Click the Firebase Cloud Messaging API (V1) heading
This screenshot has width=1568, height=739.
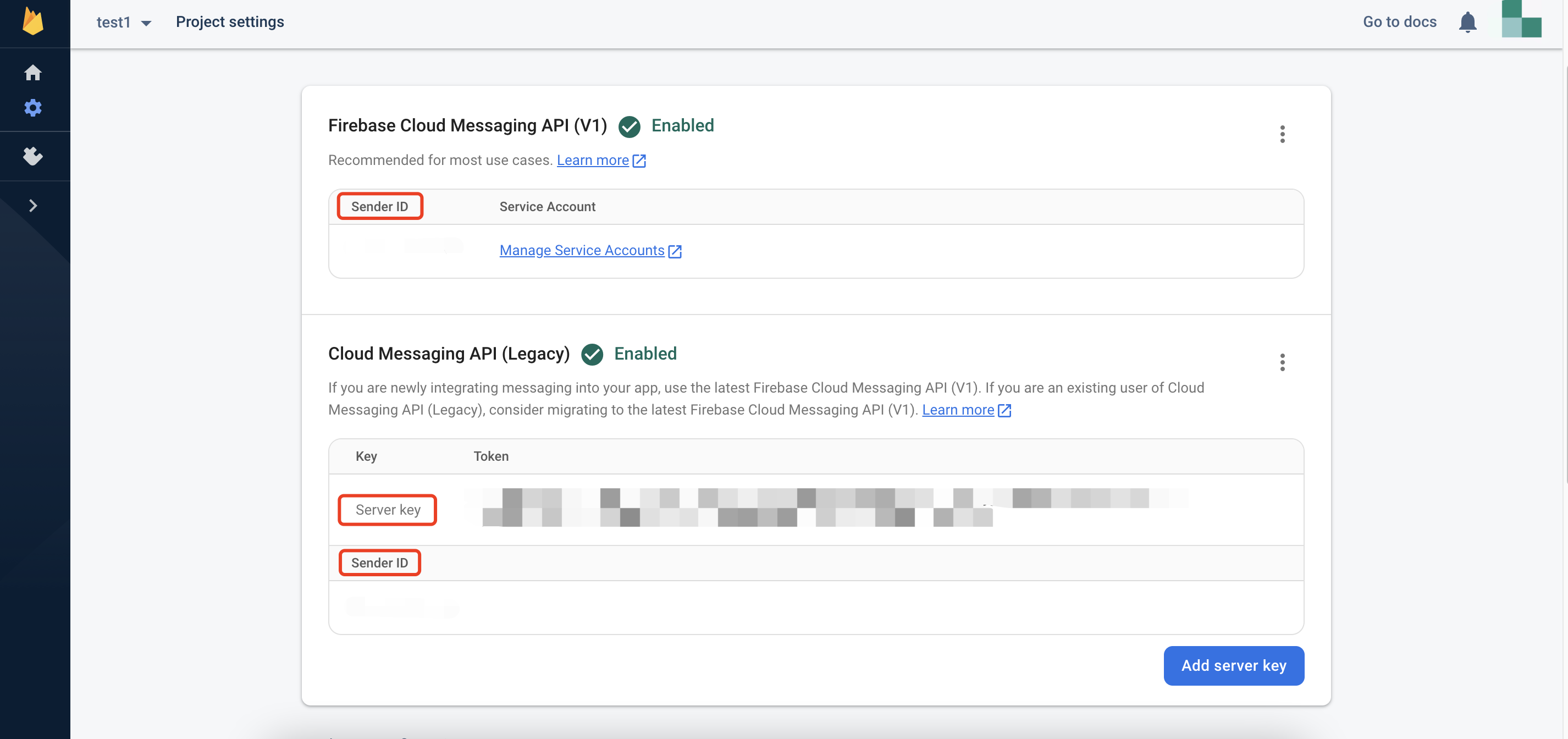coord(467,125)
